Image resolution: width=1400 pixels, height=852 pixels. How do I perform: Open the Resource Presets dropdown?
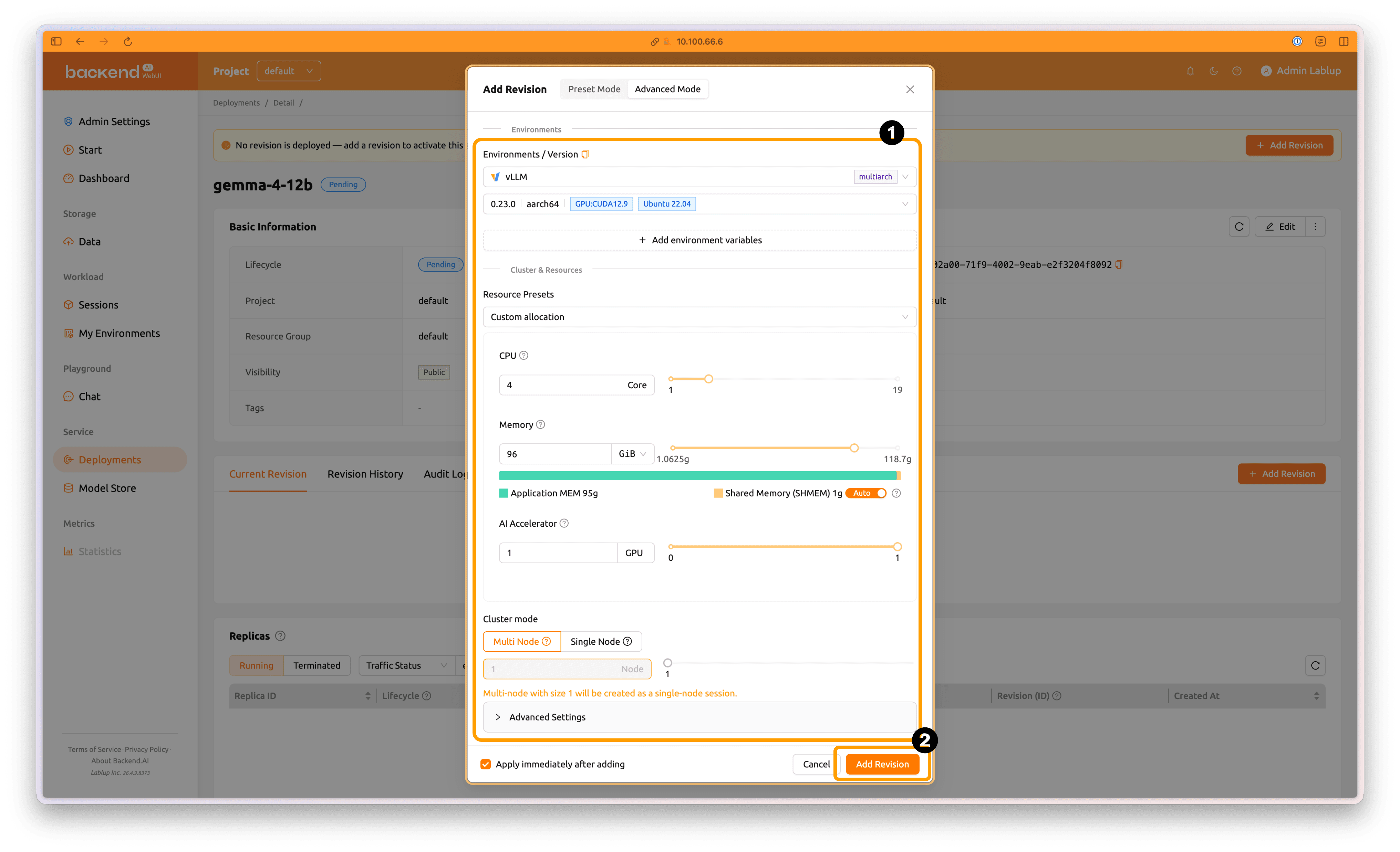click(699, 317)
